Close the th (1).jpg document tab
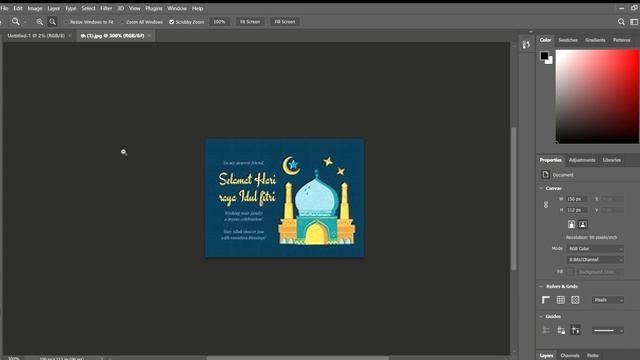Screen dimensions: 640x360 149,36
